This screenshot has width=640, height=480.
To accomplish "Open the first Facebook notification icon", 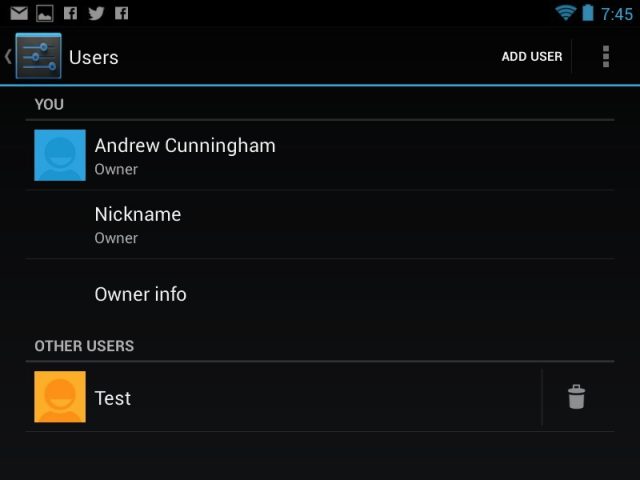I will (x=70, y=13).
